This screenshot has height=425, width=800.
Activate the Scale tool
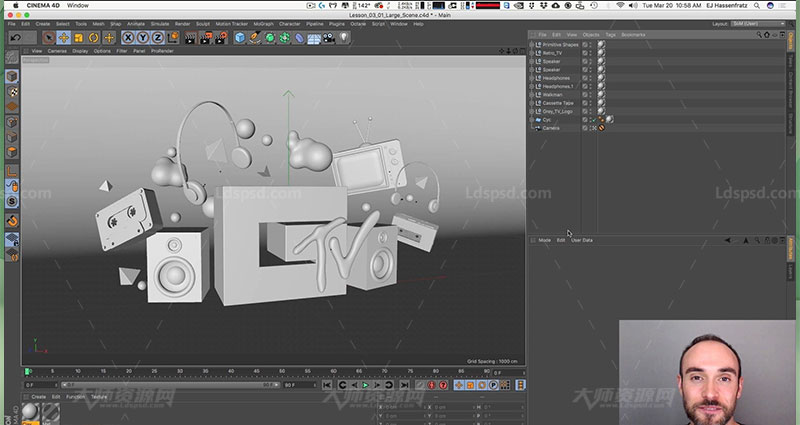point(79,37)
